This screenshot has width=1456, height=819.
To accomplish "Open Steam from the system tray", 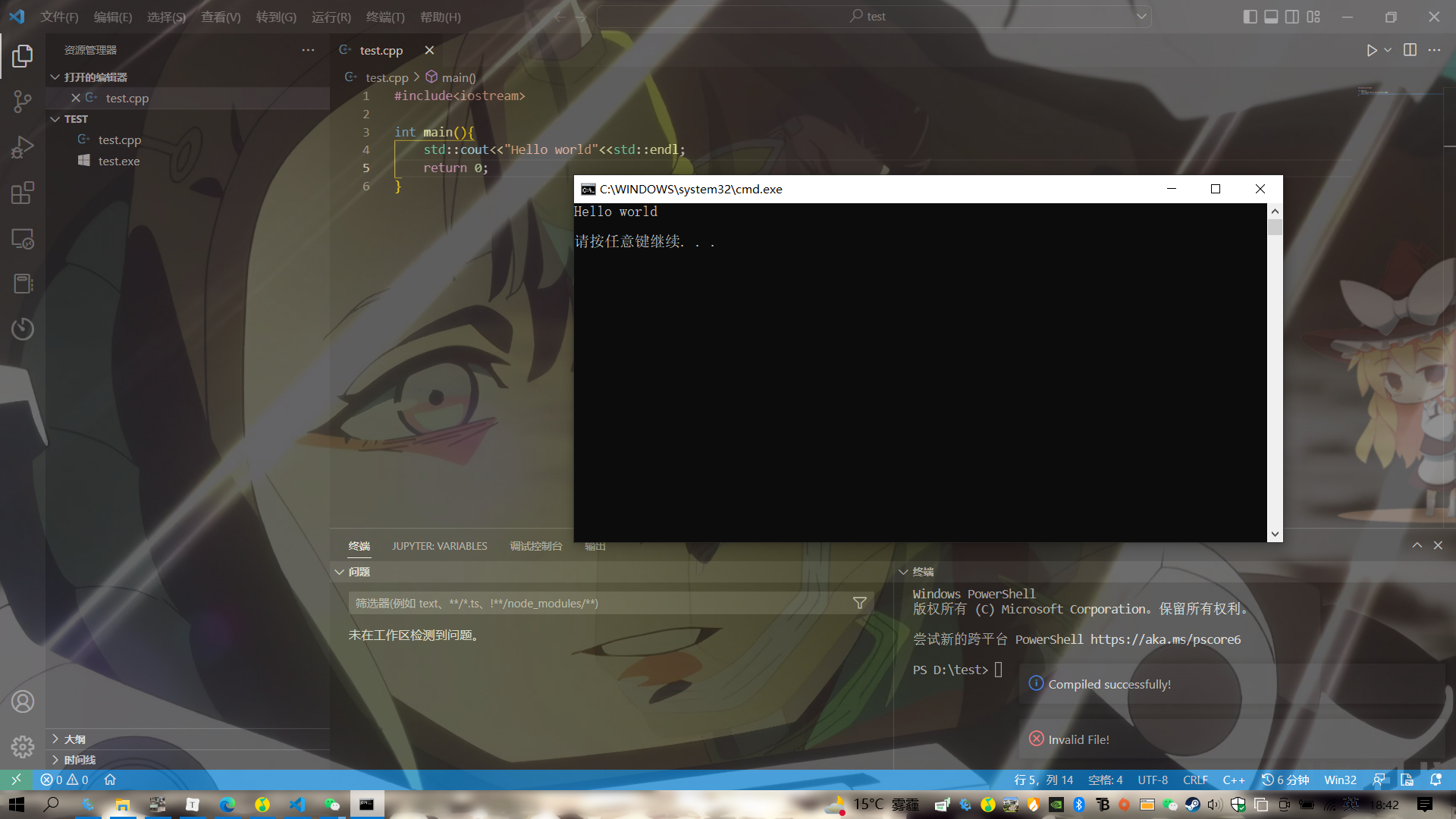I will pyautogui.click(x=1192, y=805).
